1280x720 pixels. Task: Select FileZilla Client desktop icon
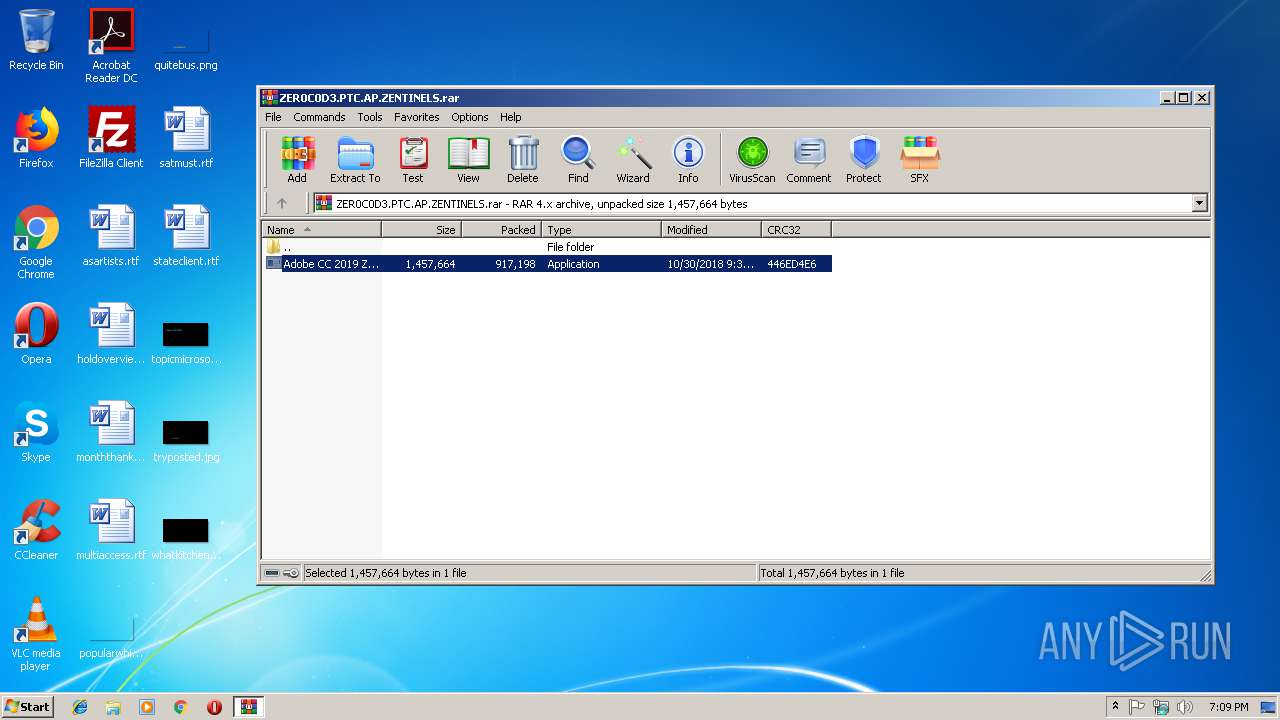[x=111, y=138]
